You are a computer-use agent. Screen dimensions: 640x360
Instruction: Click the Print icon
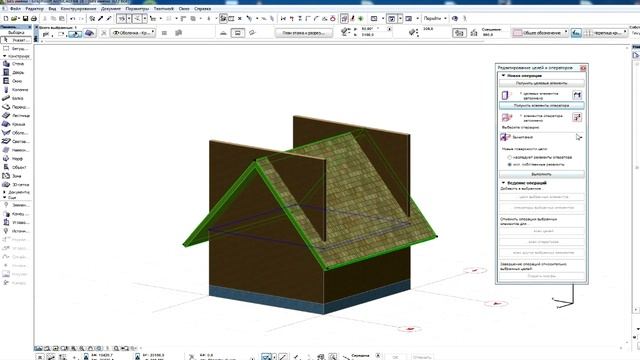pos(34,18)
